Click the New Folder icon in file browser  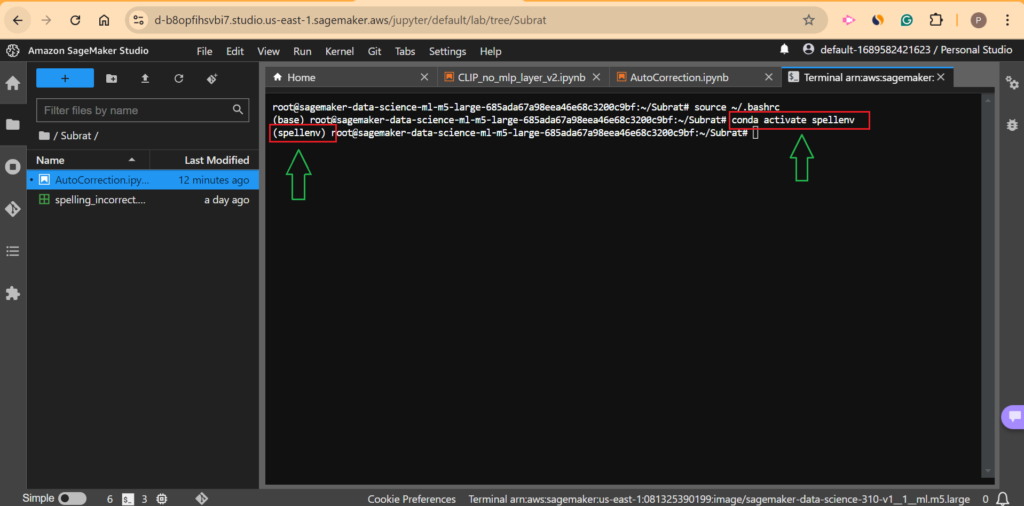point(111,78)
